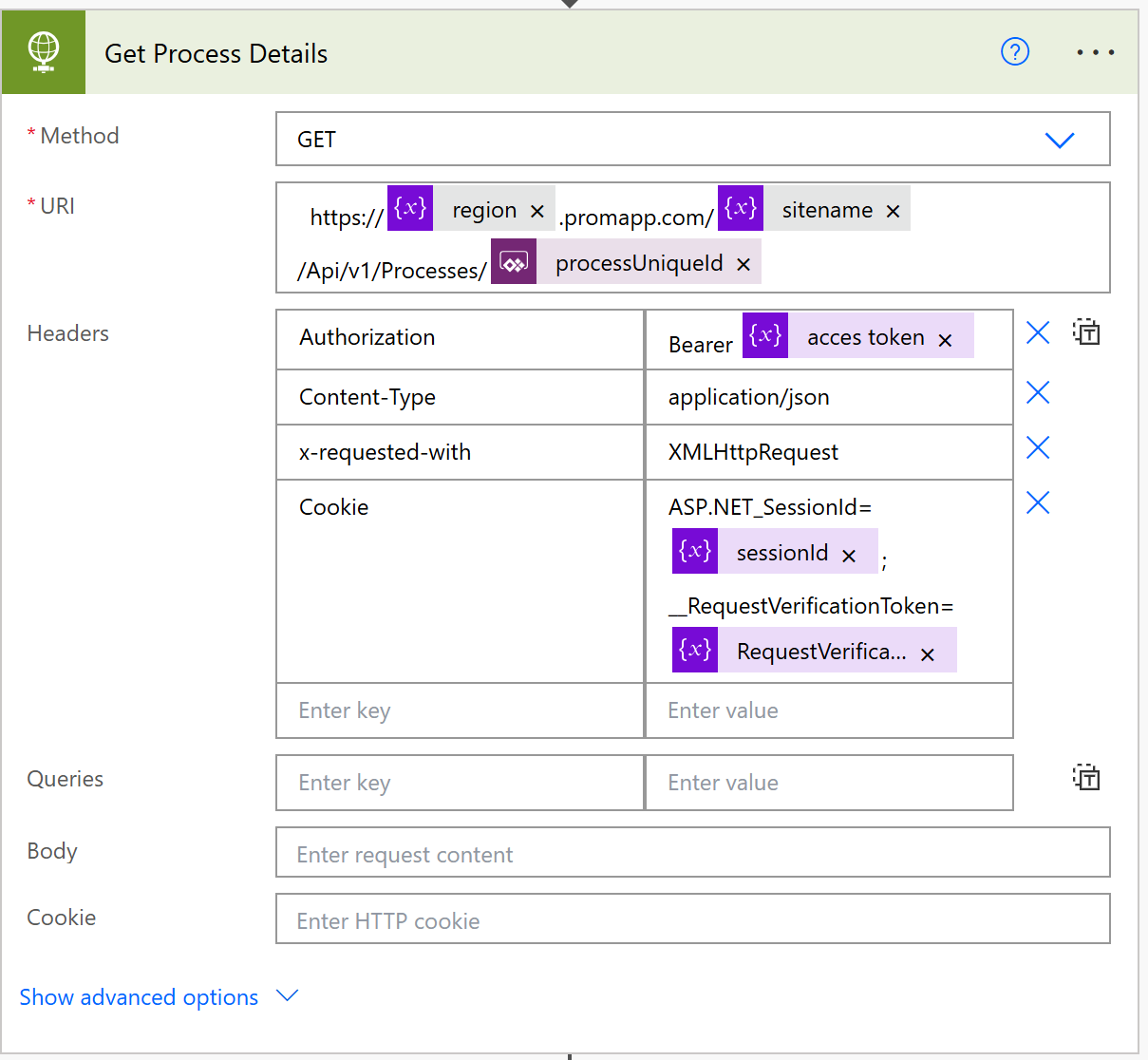Delete the Cookie header row
The image size is (1148, 1060).
(x=1038, y=503)
